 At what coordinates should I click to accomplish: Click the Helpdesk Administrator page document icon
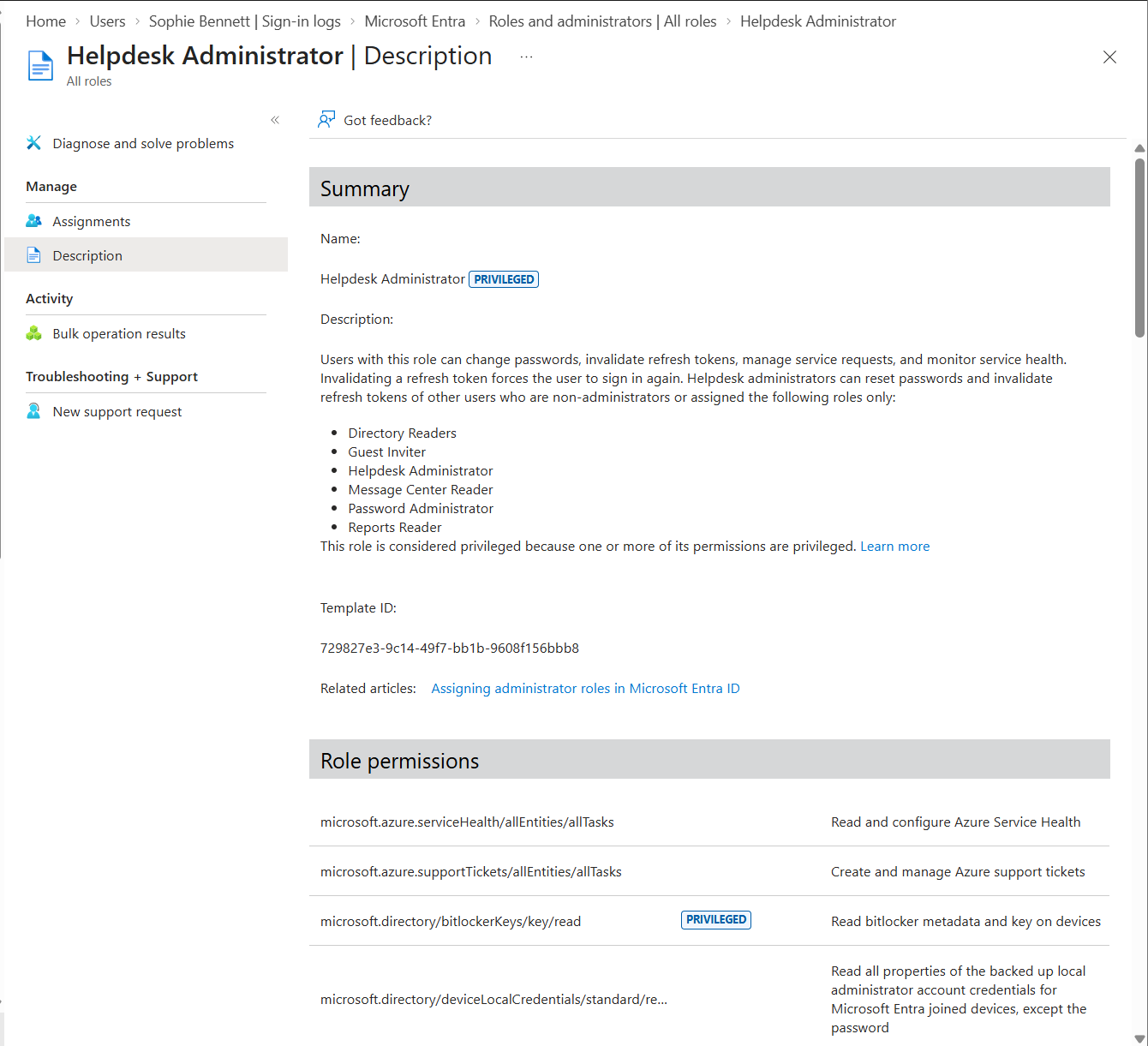[40, 66]
